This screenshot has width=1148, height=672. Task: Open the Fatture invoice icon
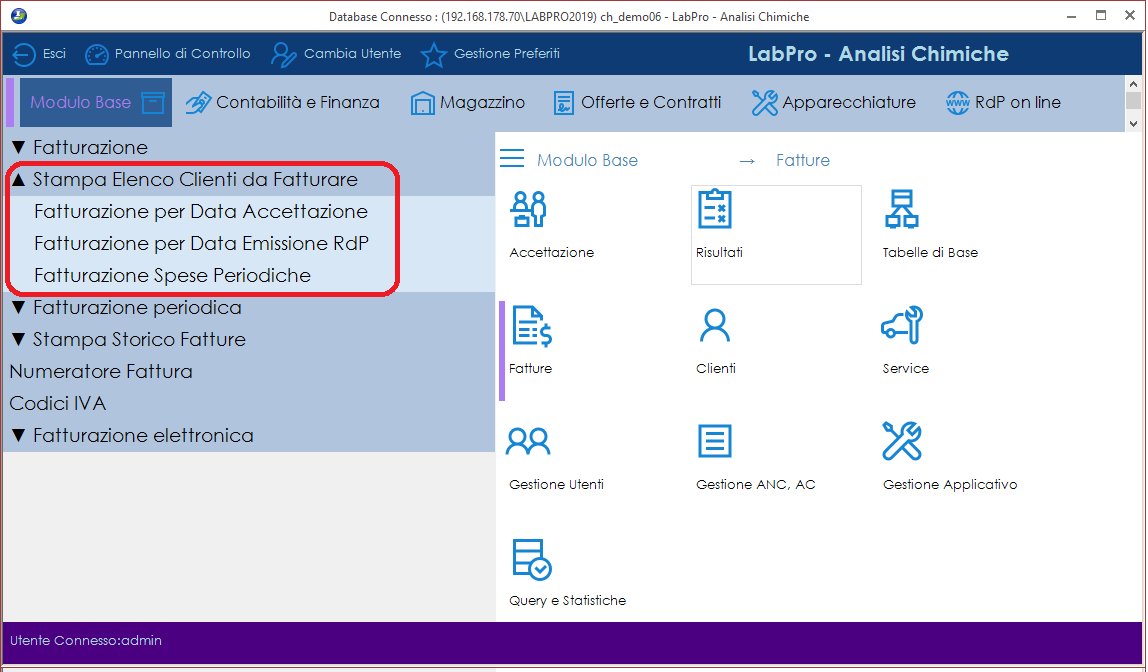tap(532, 326)
